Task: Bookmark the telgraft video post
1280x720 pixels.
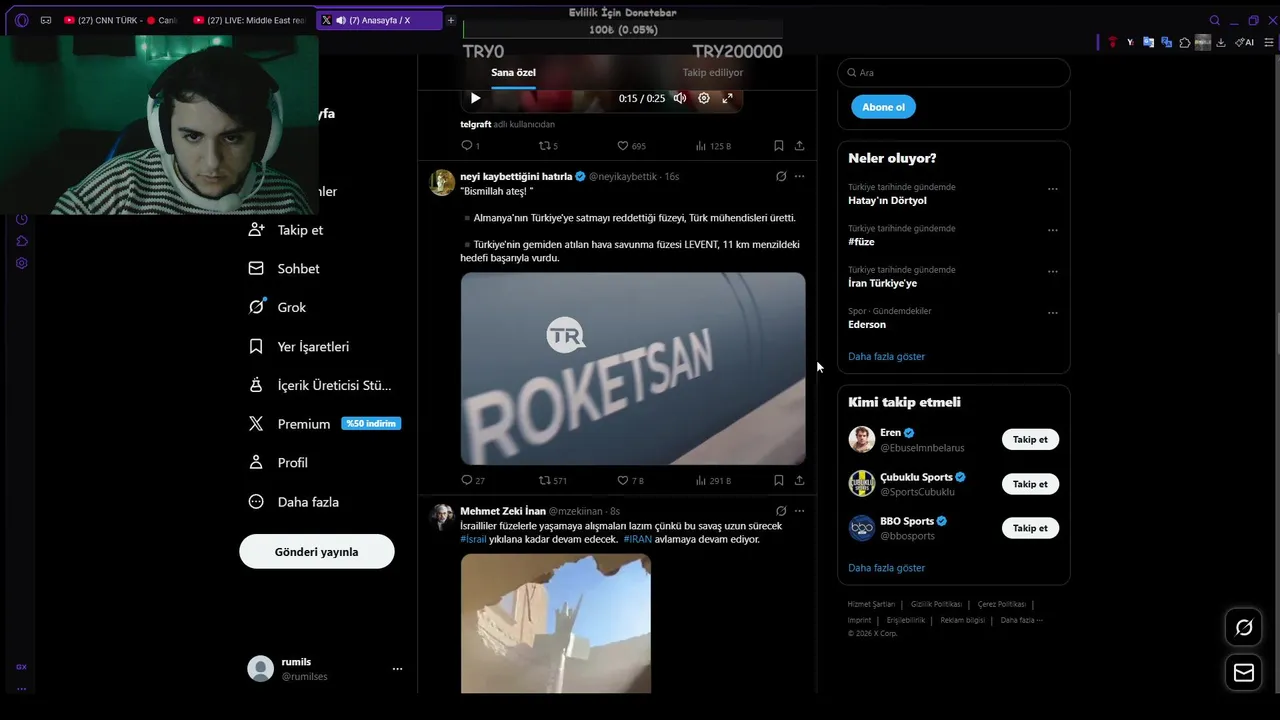Action: tap(778, 146)
